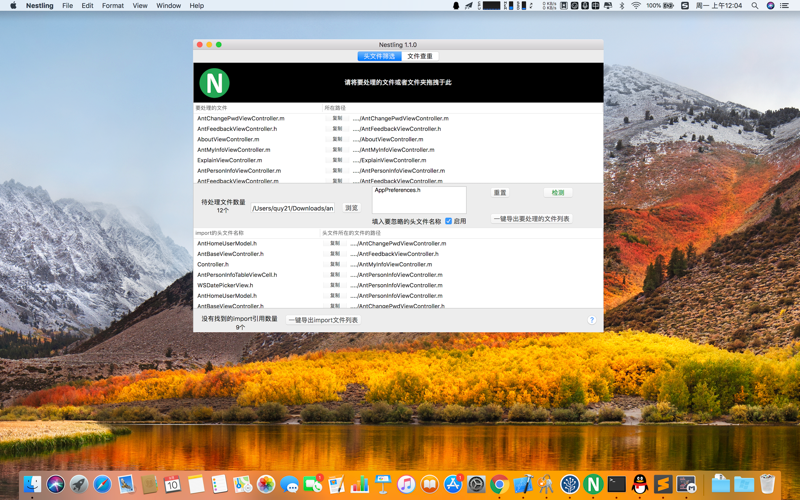Open the Window menu

pyautogui.click(x=168, y=6)
